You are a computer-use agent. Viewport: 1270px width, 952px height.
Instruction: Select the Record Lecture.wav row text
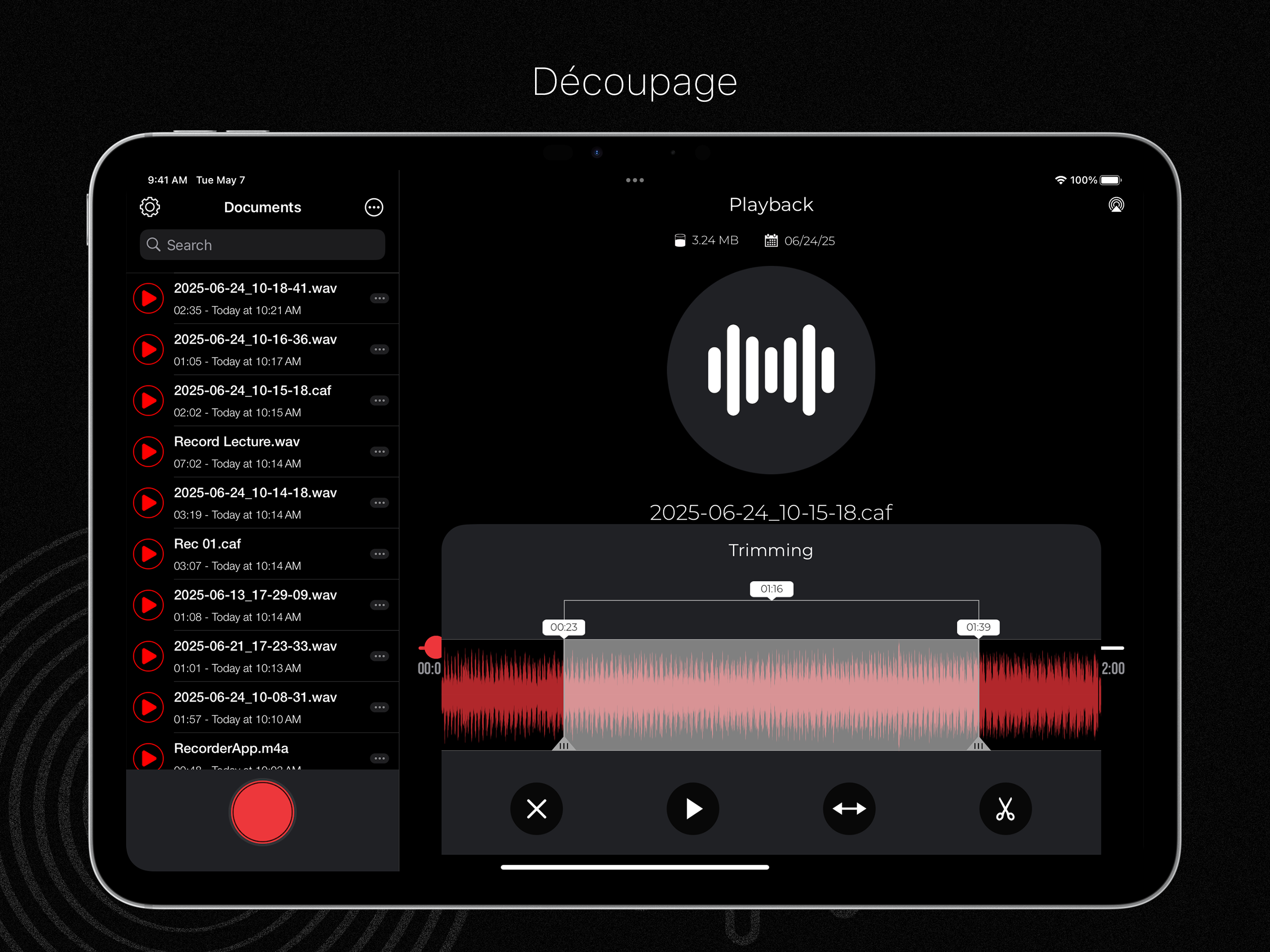pyautogui.click(x=237, y=442)
